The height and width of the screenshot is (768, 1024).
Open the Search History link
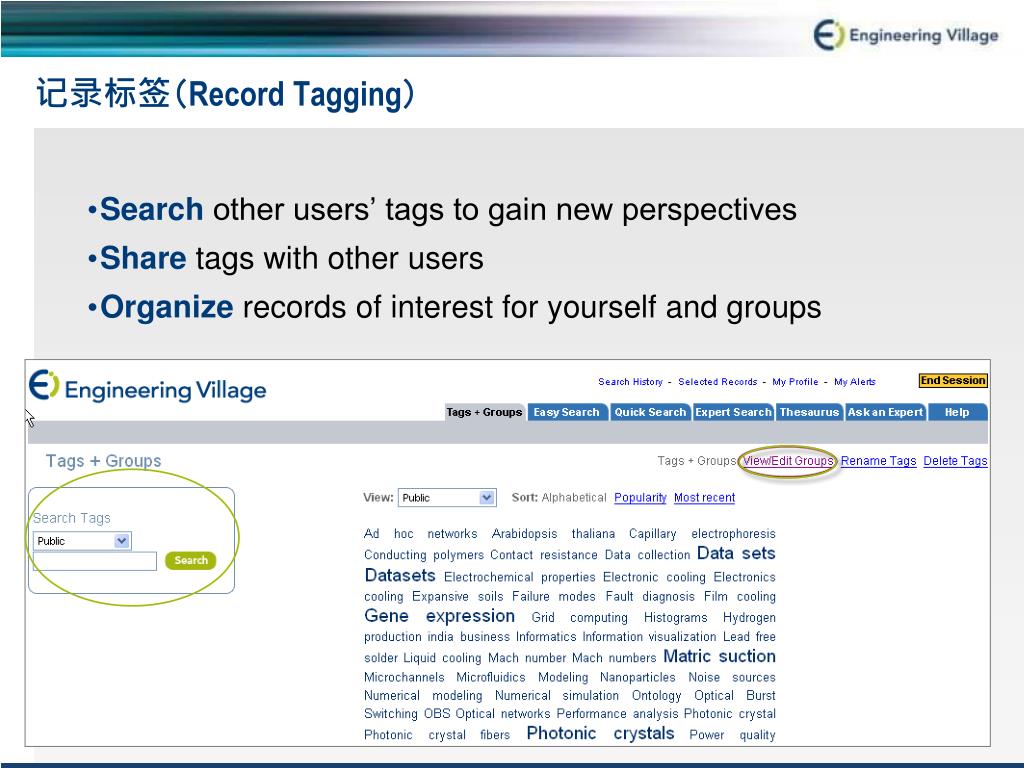coord(630,381)
